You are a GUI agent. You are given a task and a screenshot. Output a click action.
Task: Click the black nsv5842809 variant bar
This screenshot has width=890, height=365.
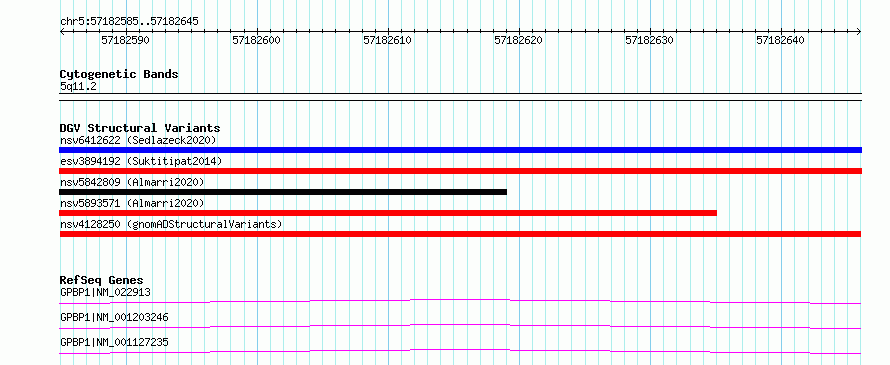283,192
